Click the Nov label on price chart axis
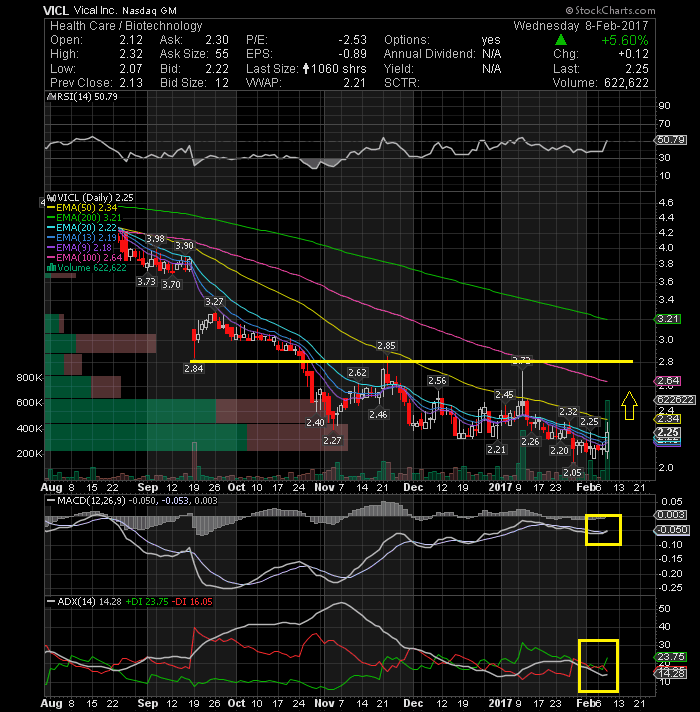Screen dimensions: 700x712 pyautogui.click(x=324, y=487)
